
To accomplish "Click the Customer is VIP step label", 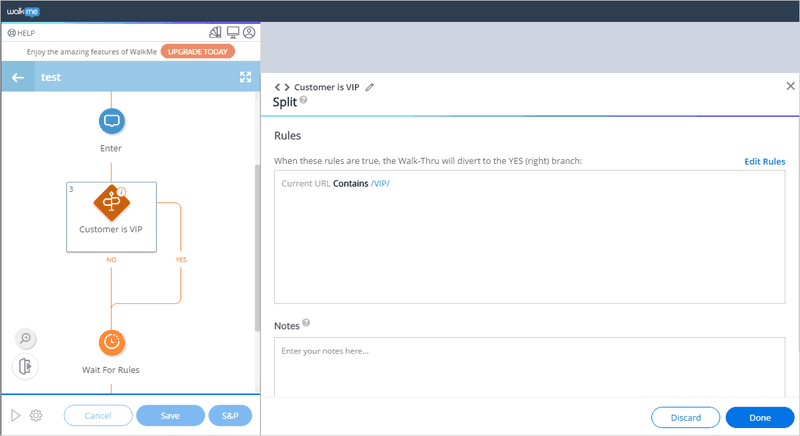I will click(x=111, y=229).
